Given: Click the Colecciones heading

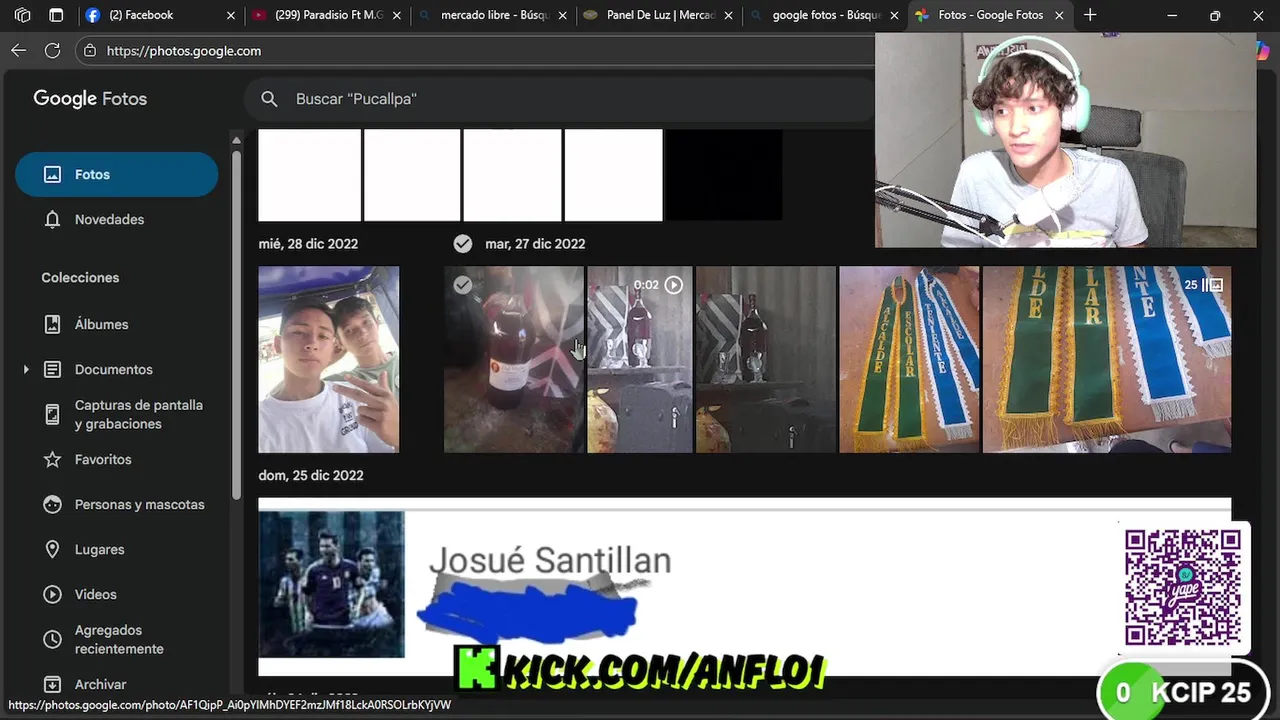Looking at the screenshot, I should coord(80,278).
